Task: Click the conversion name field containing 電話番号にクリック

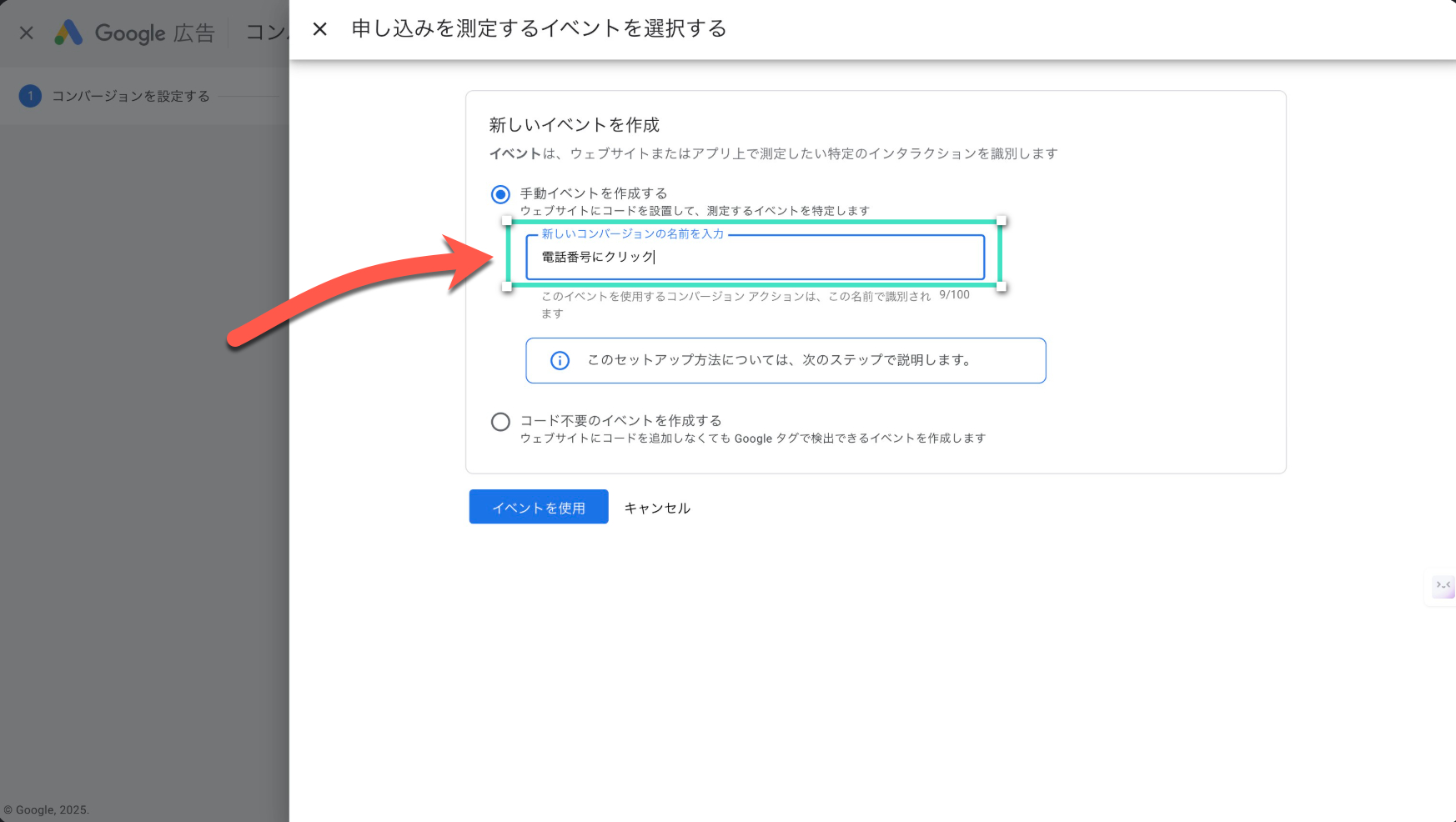Action: 755,257
